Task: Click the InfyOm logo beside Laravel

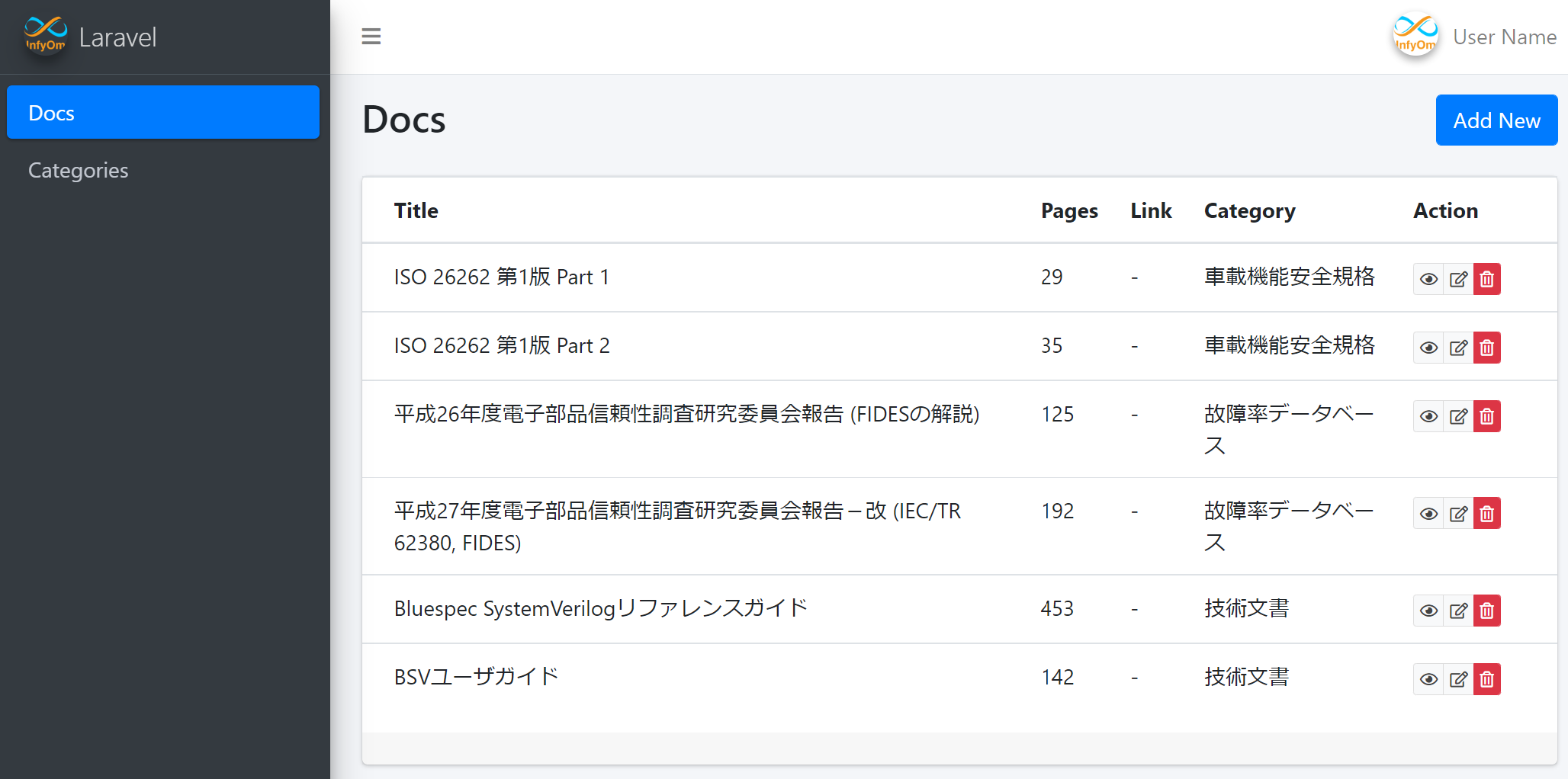Action: [45, 36]
